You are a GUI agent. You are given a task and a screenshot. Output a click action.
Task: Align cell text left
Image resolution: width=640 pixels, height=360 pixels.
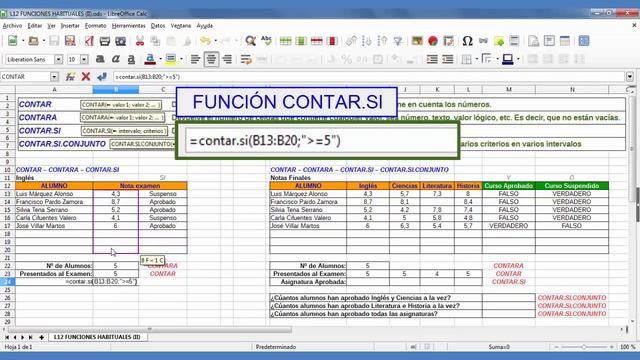(x=196, y=60)
